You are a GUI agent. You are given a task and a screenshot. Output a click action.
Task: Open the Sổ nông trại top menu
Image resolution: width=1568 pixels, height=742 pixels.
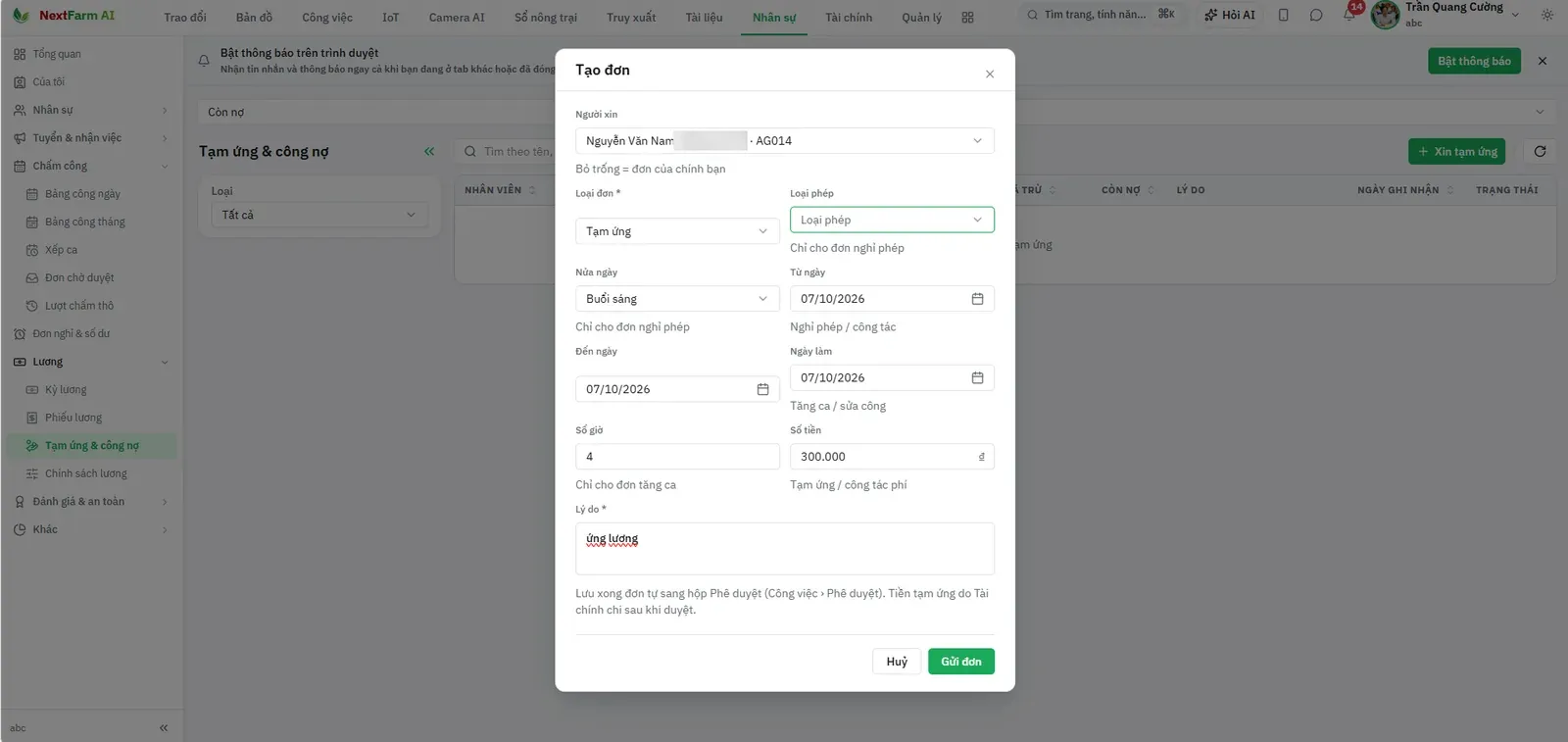546,18
